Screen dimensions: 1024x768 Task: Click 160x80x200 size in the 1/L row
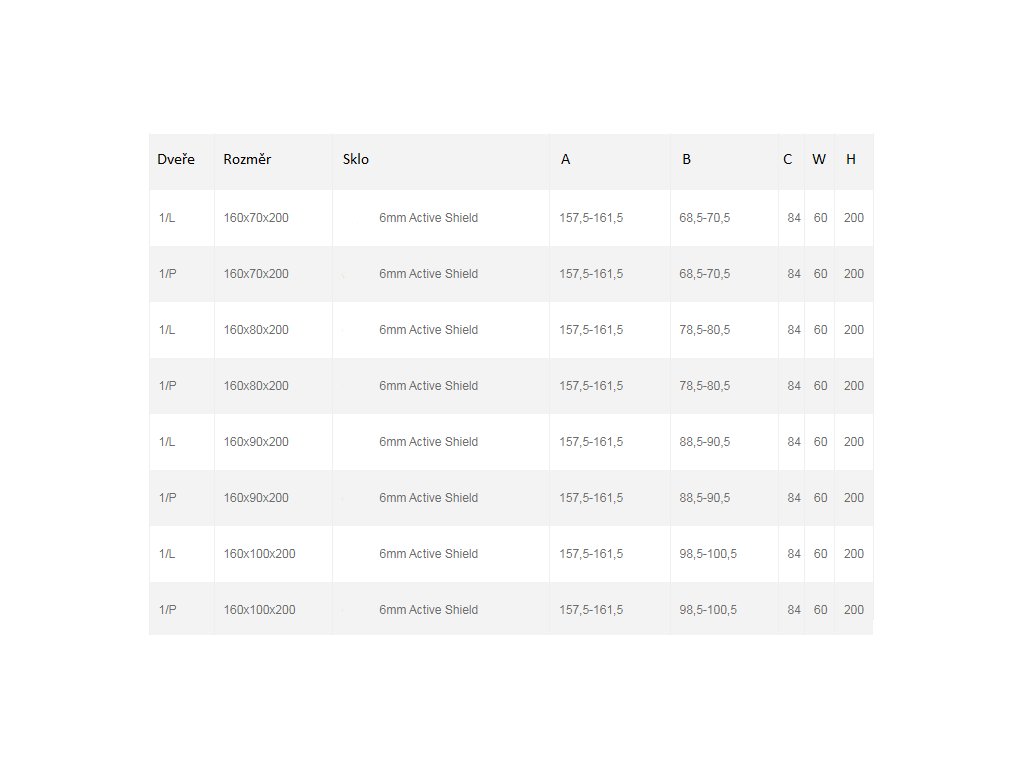[256, 330]
